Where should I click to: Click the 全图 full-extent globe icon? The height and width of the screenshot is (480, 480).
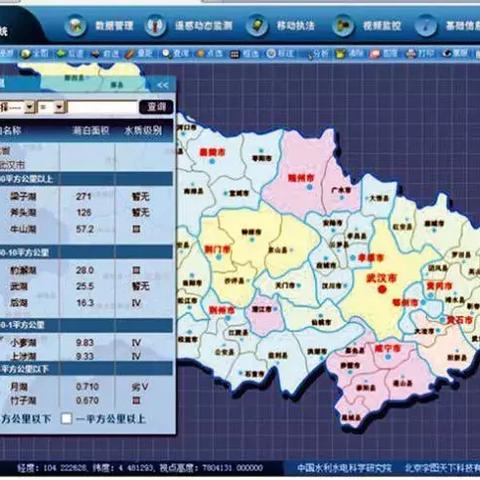pos(25,54)
